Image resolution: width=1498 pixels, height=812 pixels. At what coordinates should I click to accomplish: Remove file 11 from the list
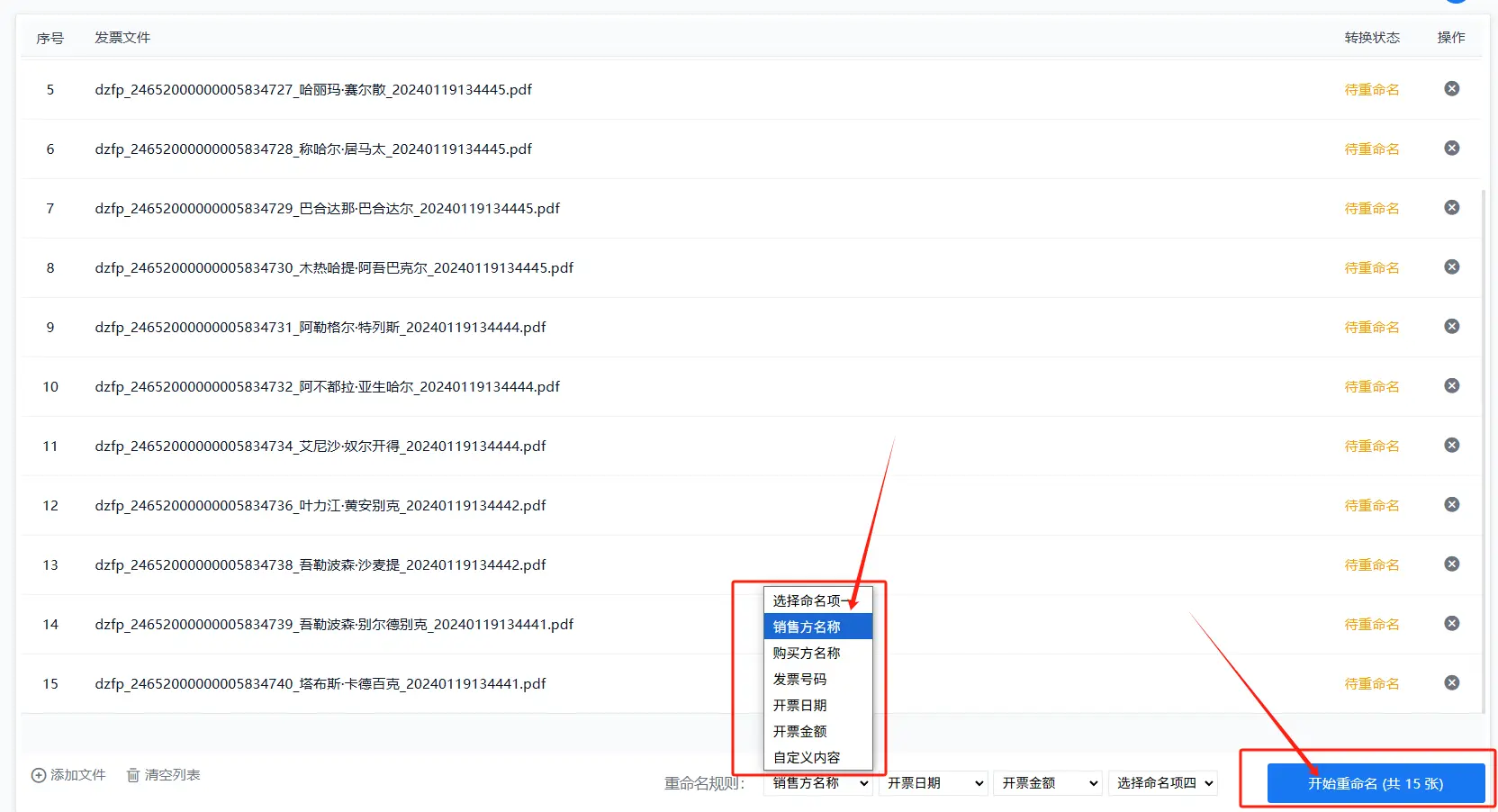(1451, 446)
